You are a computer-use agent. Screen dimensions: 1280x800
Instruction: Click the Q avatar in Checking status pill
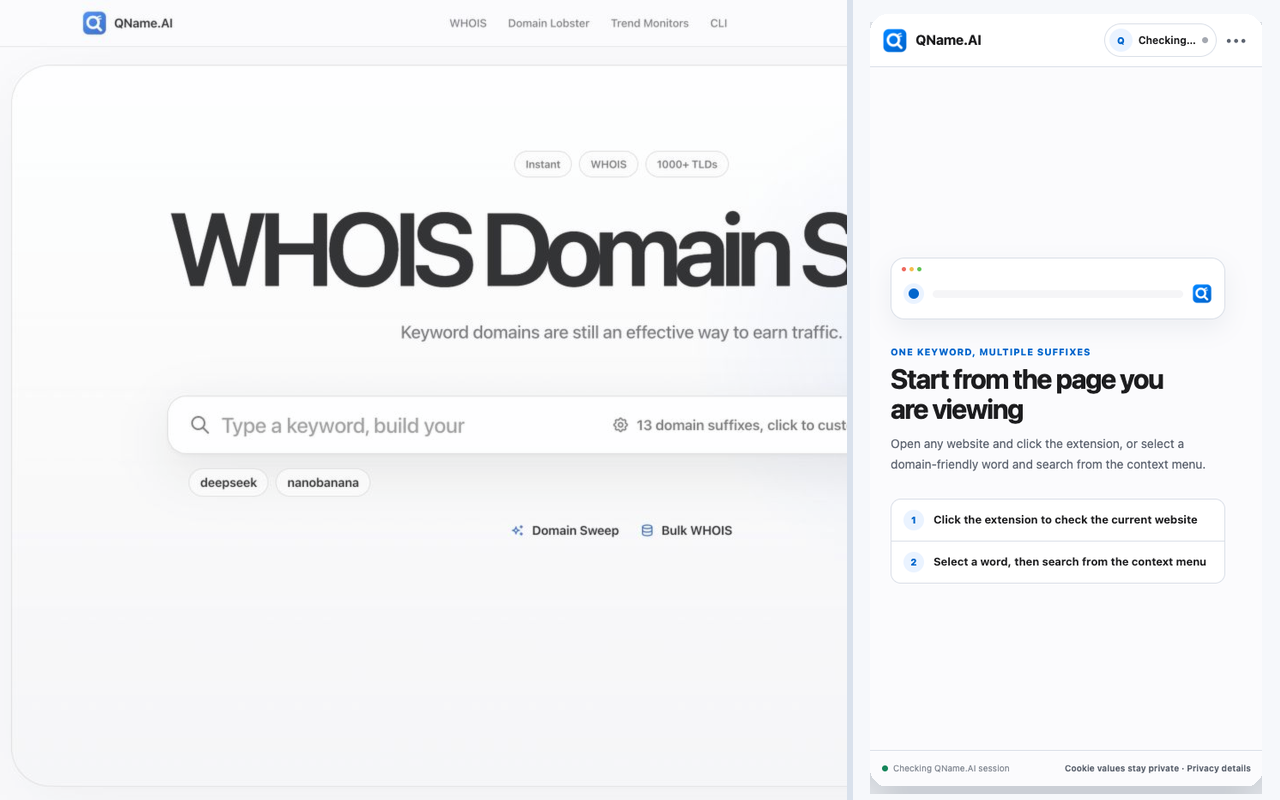click(x=1121, y=41)
